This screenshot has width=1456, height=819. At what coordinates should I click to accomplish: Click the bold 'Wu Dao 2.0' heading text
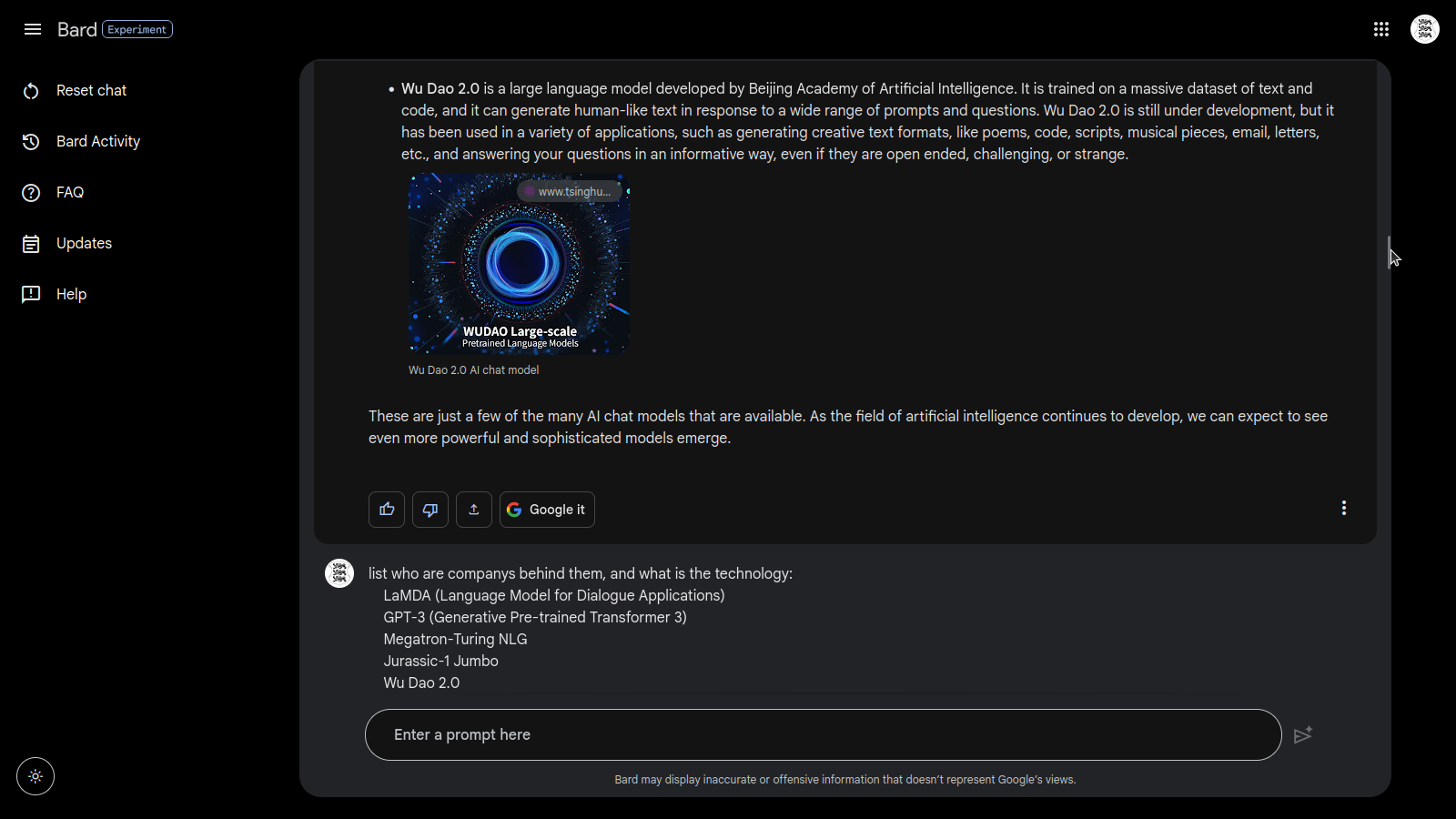[x=440, y=88]
